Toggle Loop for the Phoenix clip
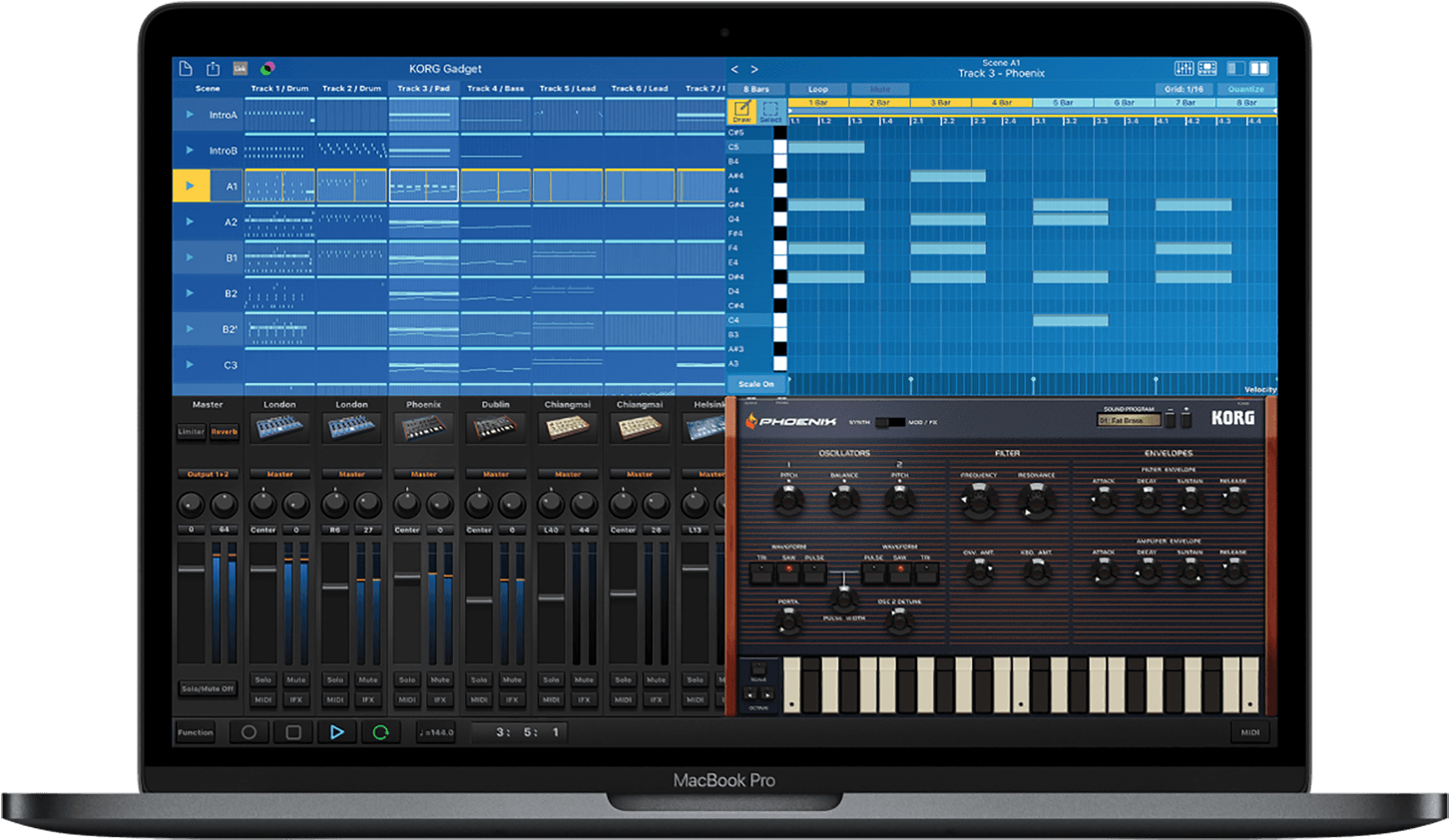 coord(817,88)
